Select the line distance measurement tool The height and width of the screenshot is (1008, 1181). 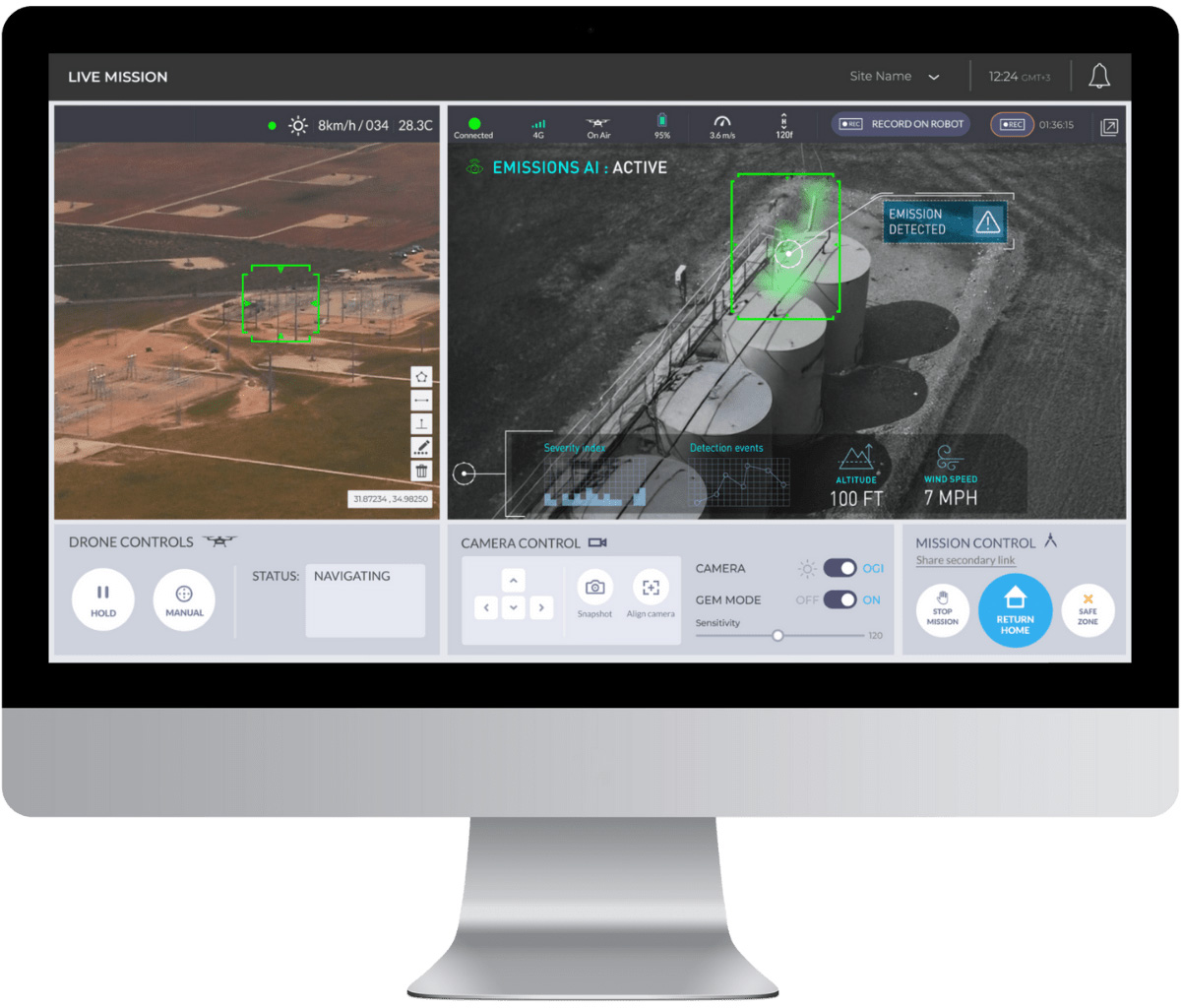pos(421,401)
